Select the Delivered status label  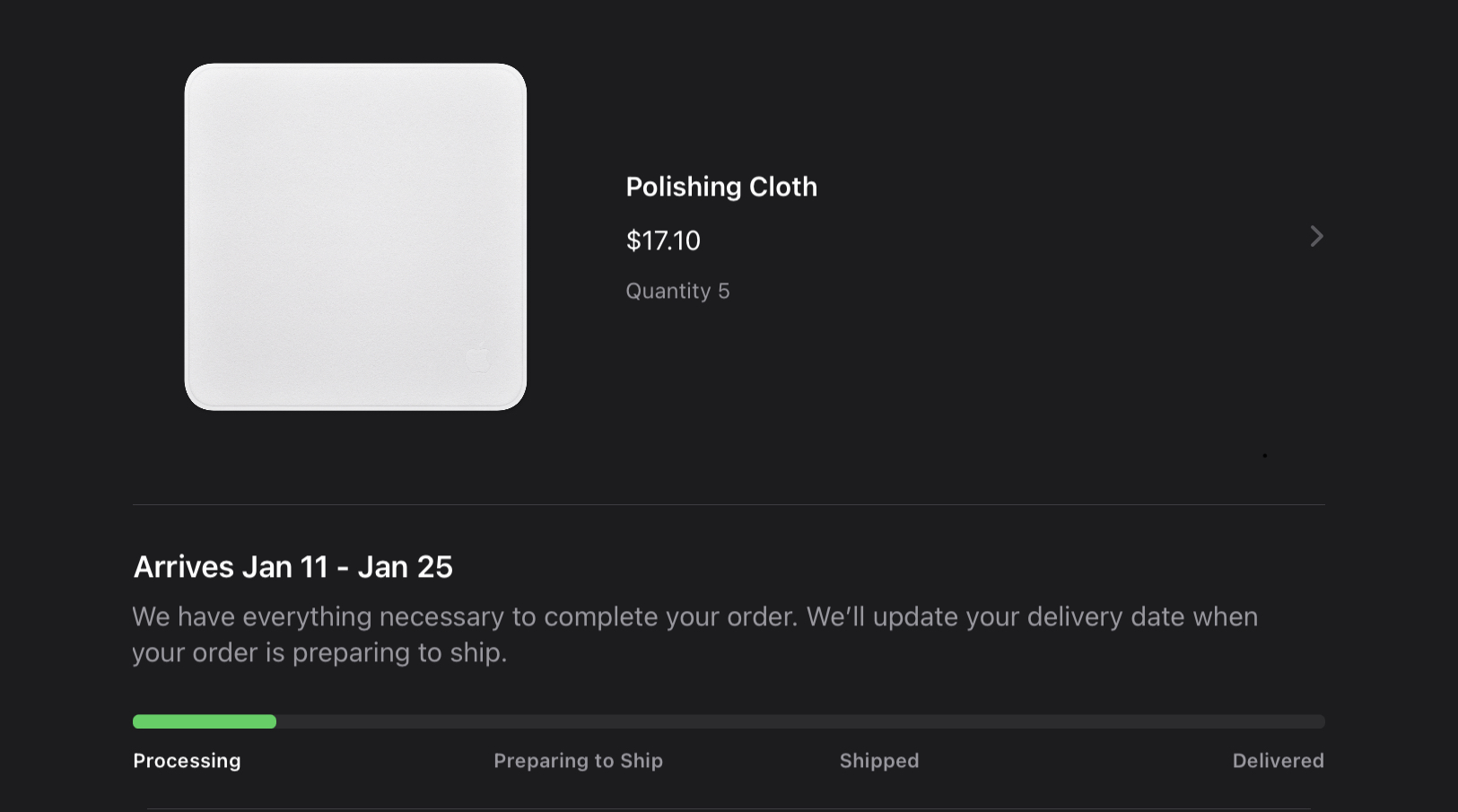(x=1278, y=761)
